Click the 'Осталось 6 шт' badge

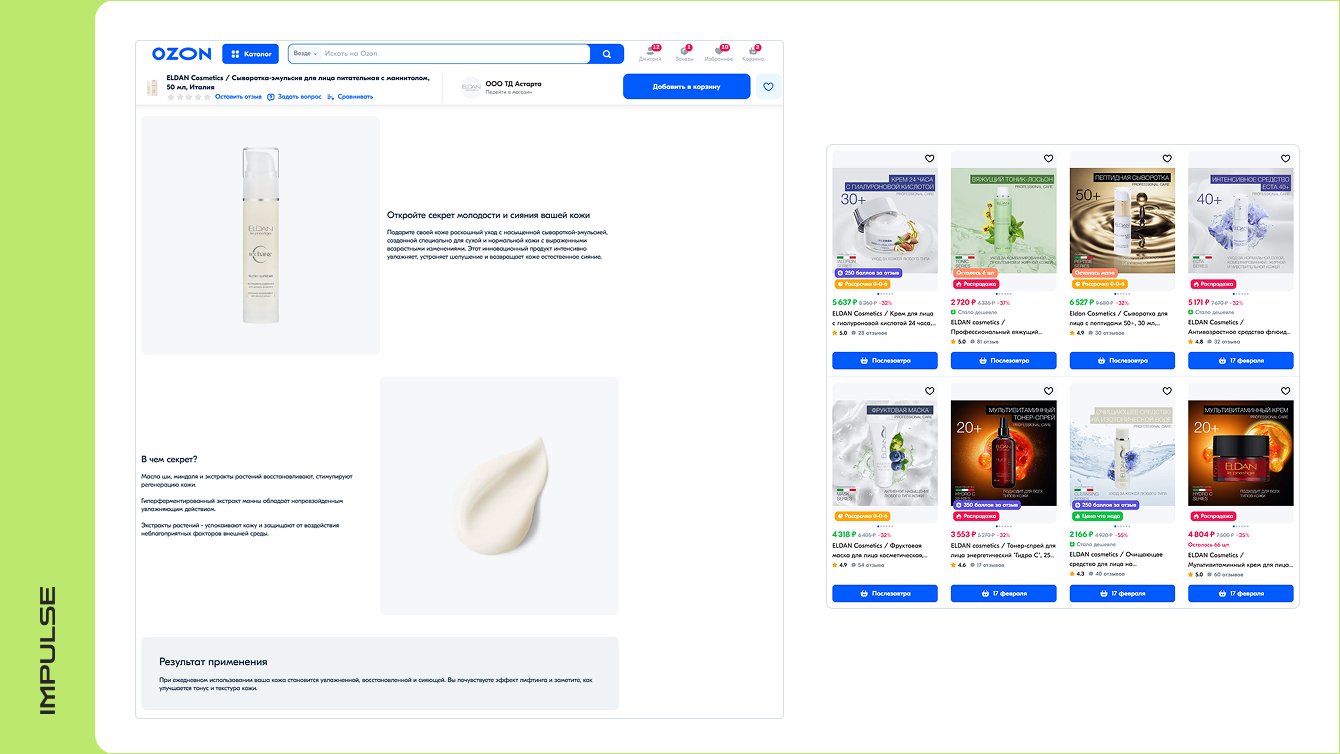[975, 272]
